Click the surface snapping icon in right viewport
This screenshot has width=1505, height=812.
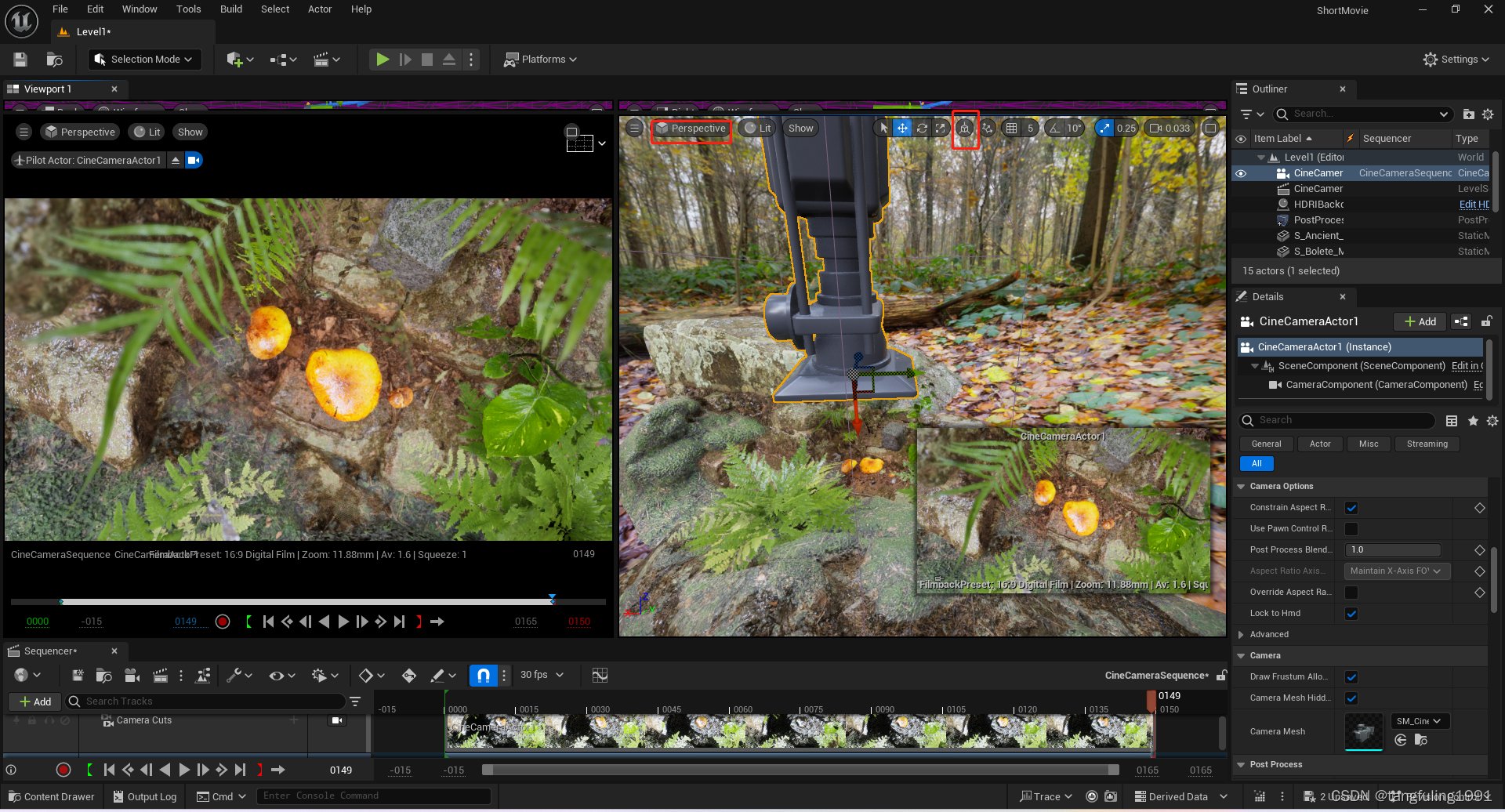(988, 128)
